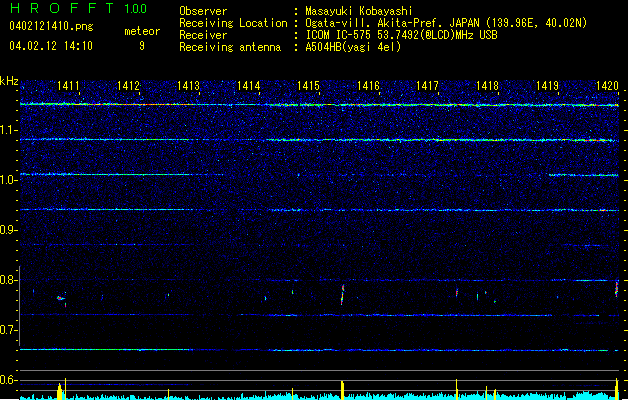
Task: Click the Receiving Location label
Action: pyautogui.click(x=231, y=22)
